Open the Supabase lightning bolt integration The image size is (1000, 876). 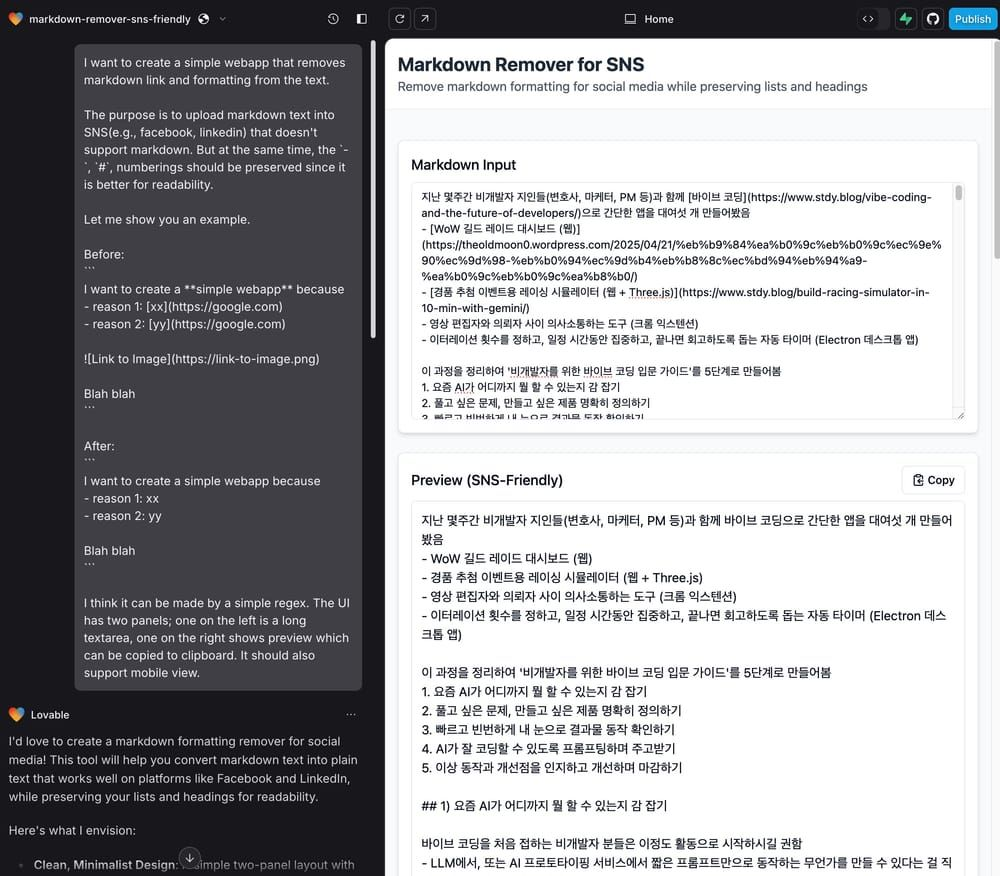(x=906, y=18)
